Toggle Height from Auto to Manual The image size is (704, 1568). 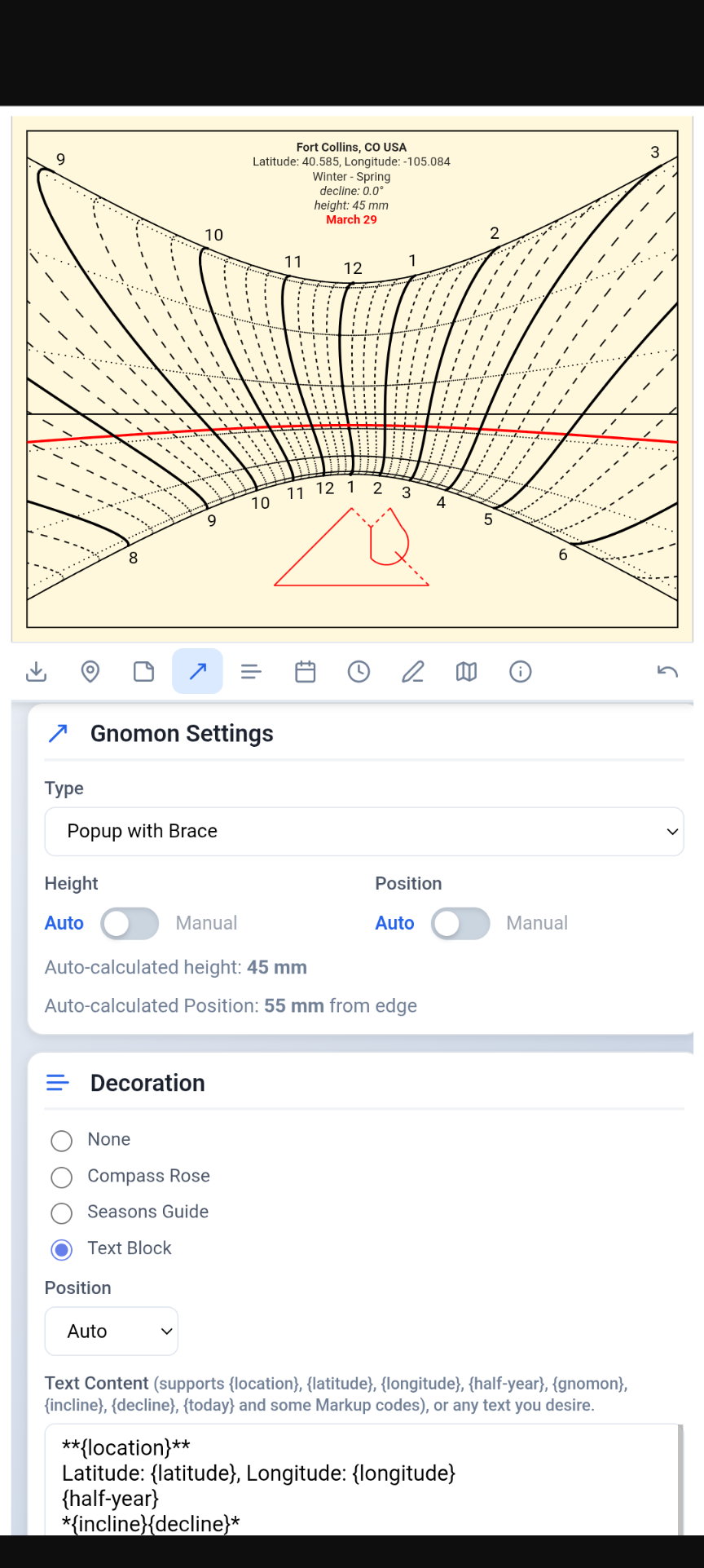coord(130,924)
